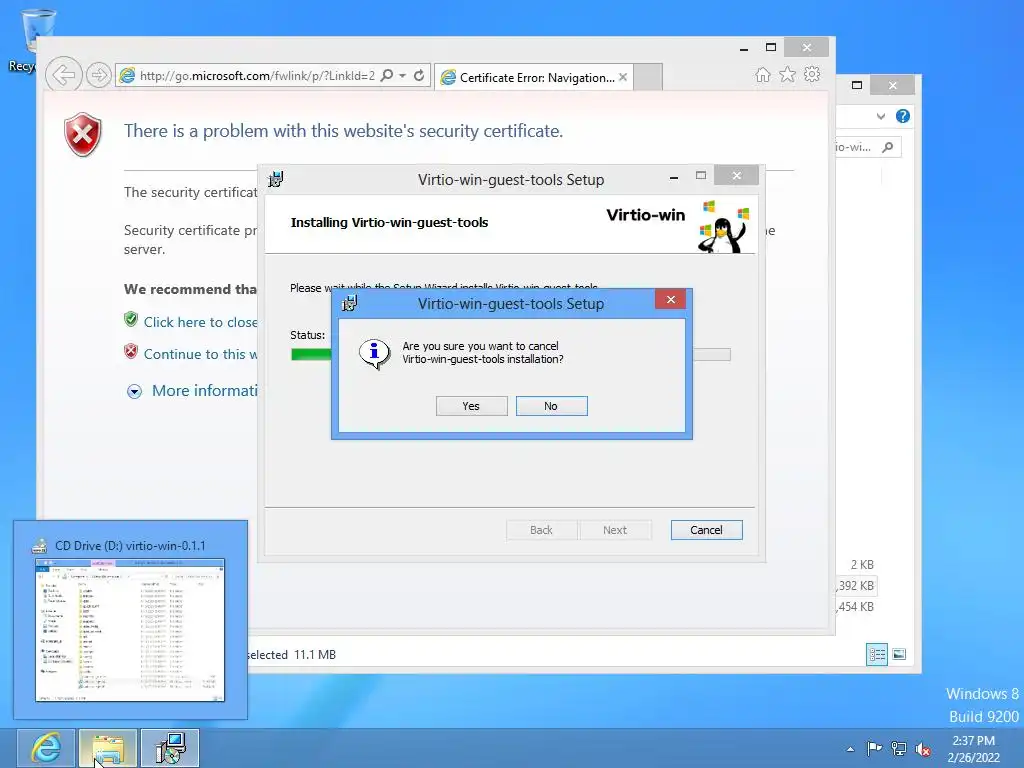Expand the Explorer ribbon chevron

click(881, 116)
